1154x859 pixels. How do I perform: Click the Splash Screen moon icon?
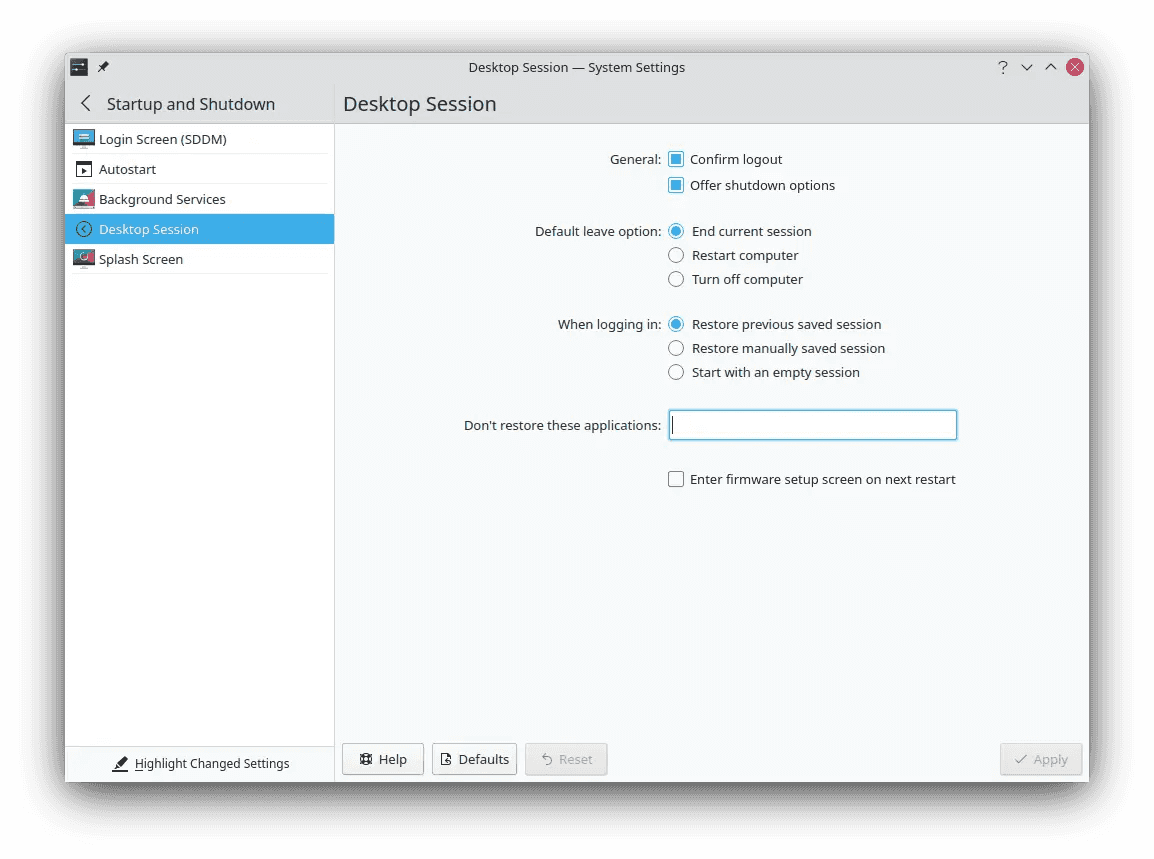[84, 258]
